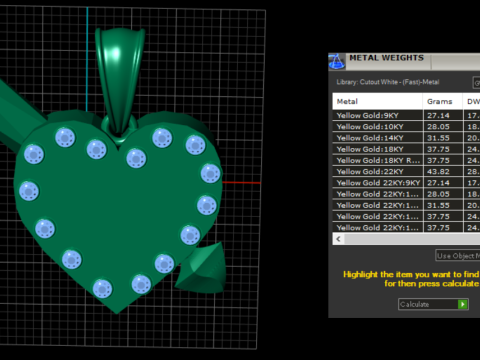
Task: Select the METAL WEIGHTS panel title tab
Action: coord(387,58)
